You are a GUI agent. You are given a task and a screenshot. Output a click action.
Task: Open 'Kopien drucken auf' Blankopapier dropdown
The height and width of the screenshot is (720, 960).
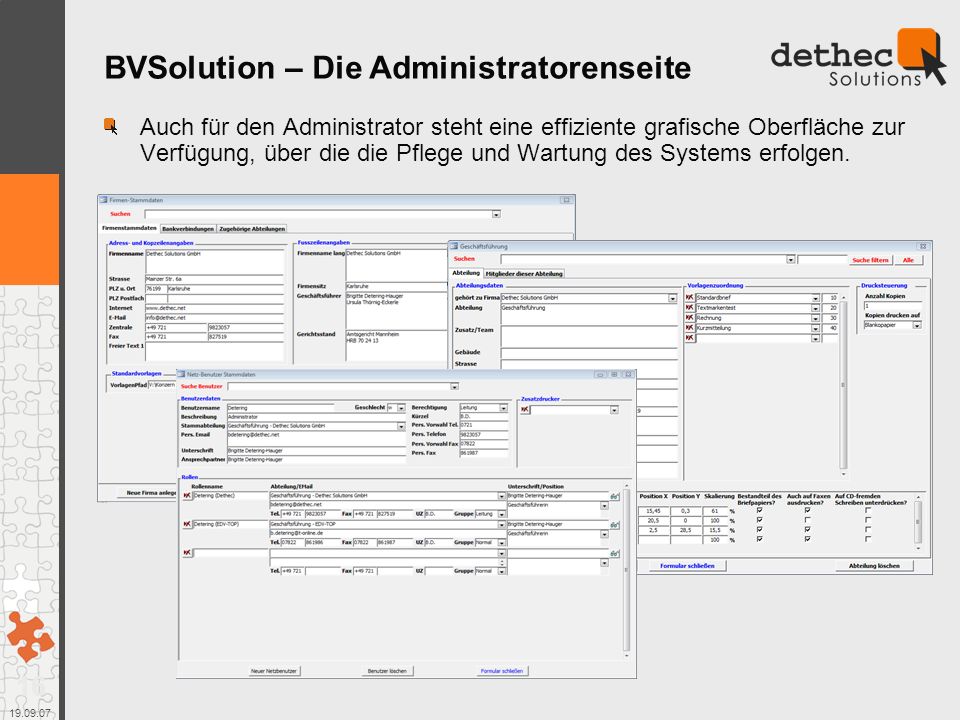coord(917,326)
